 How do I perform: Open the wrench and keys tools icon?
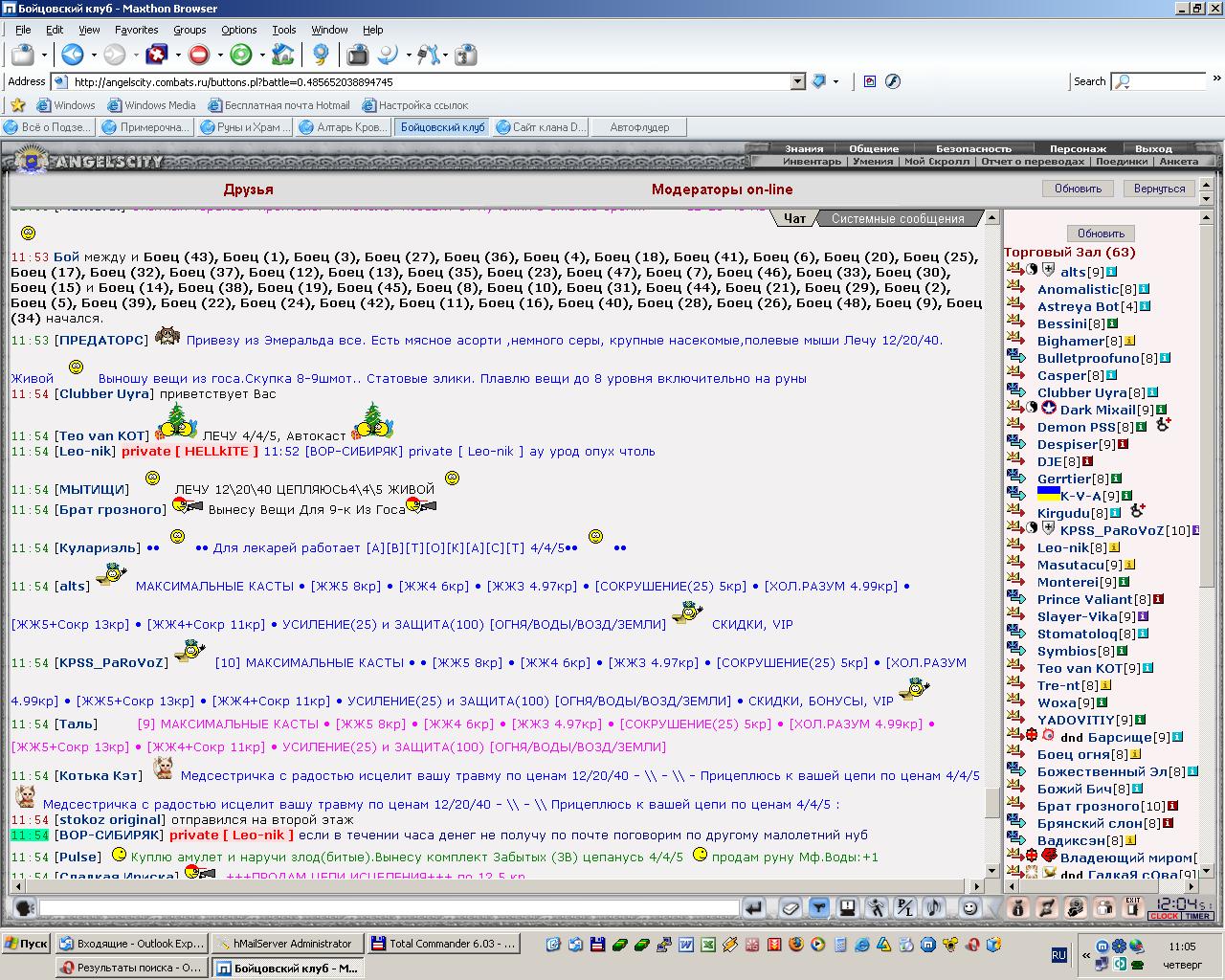point(430,55)
